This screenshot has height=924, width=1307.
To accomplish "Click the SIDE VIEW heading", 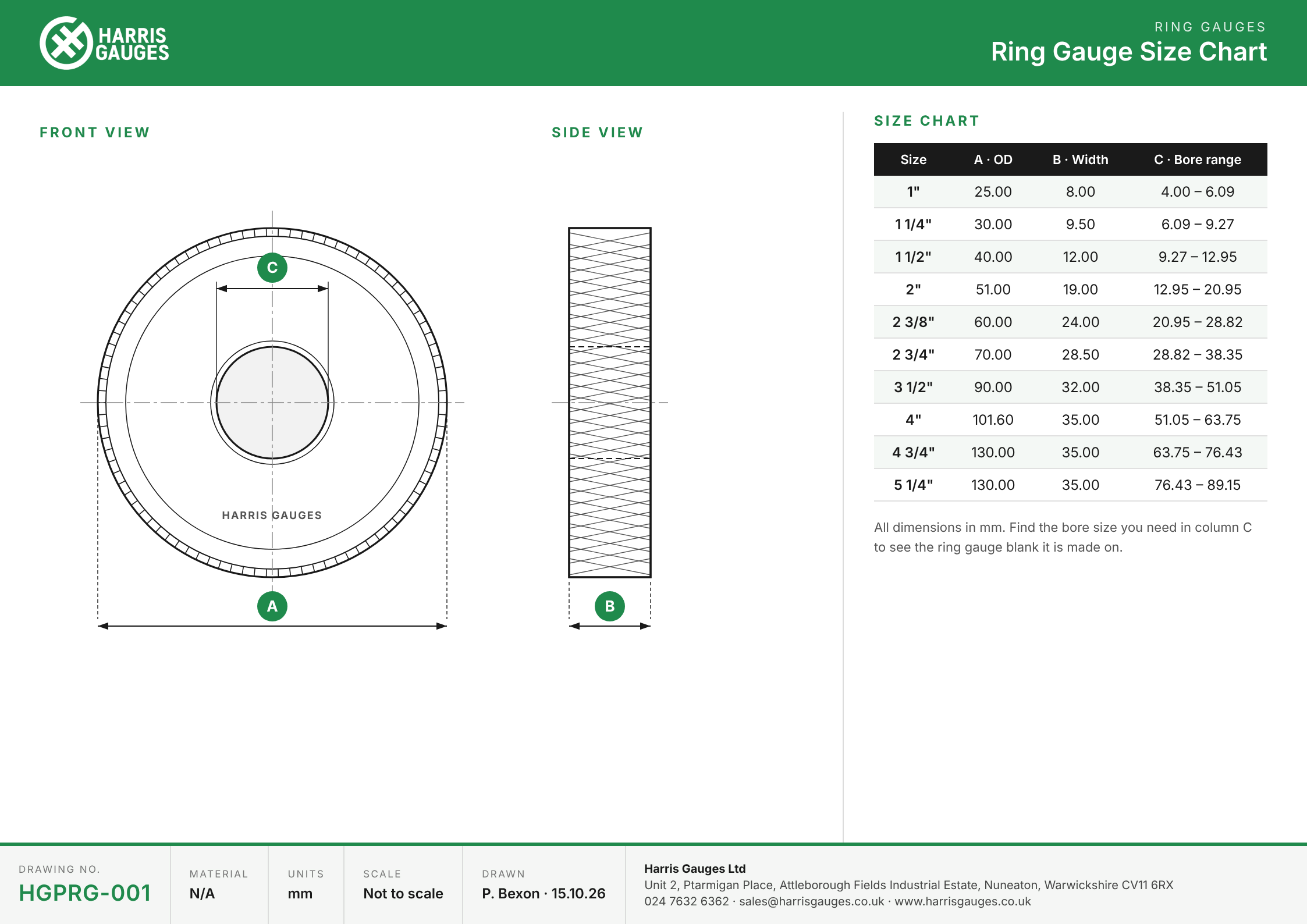I will click(598, 133).
